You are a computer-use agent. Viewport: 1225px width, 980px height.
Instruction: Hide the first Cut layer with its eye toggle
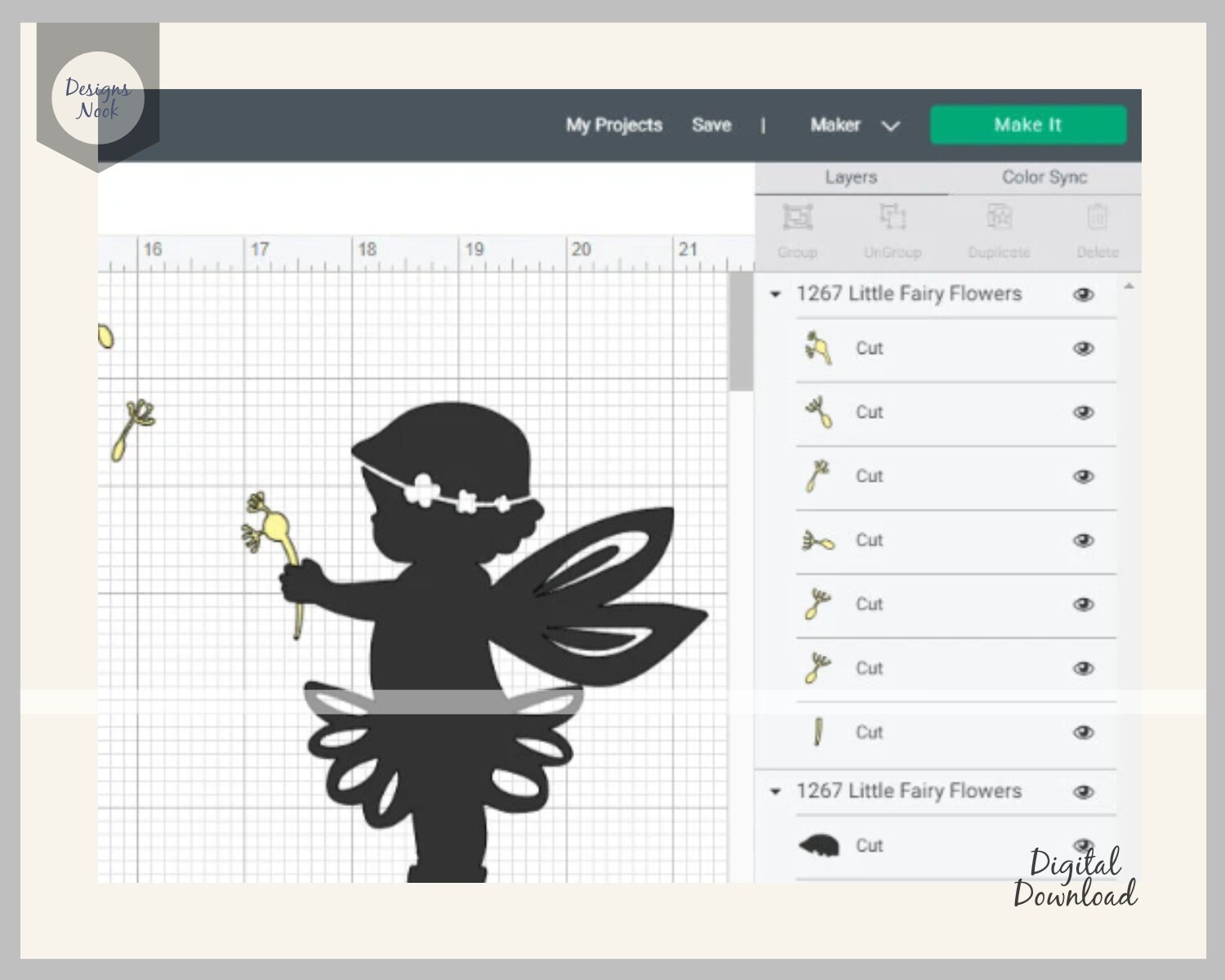(x=1084, y=349)
